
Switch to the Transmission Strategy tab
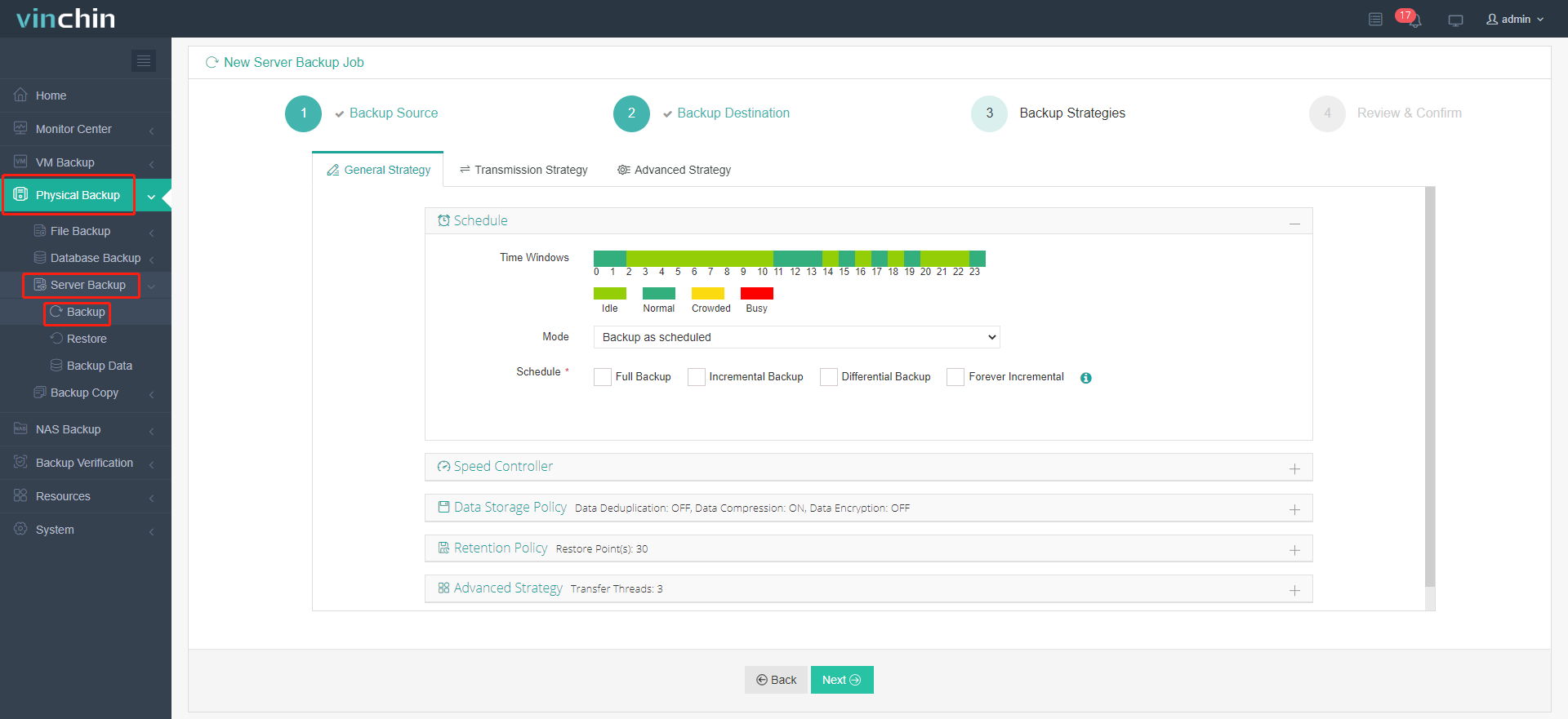[523, 170]
